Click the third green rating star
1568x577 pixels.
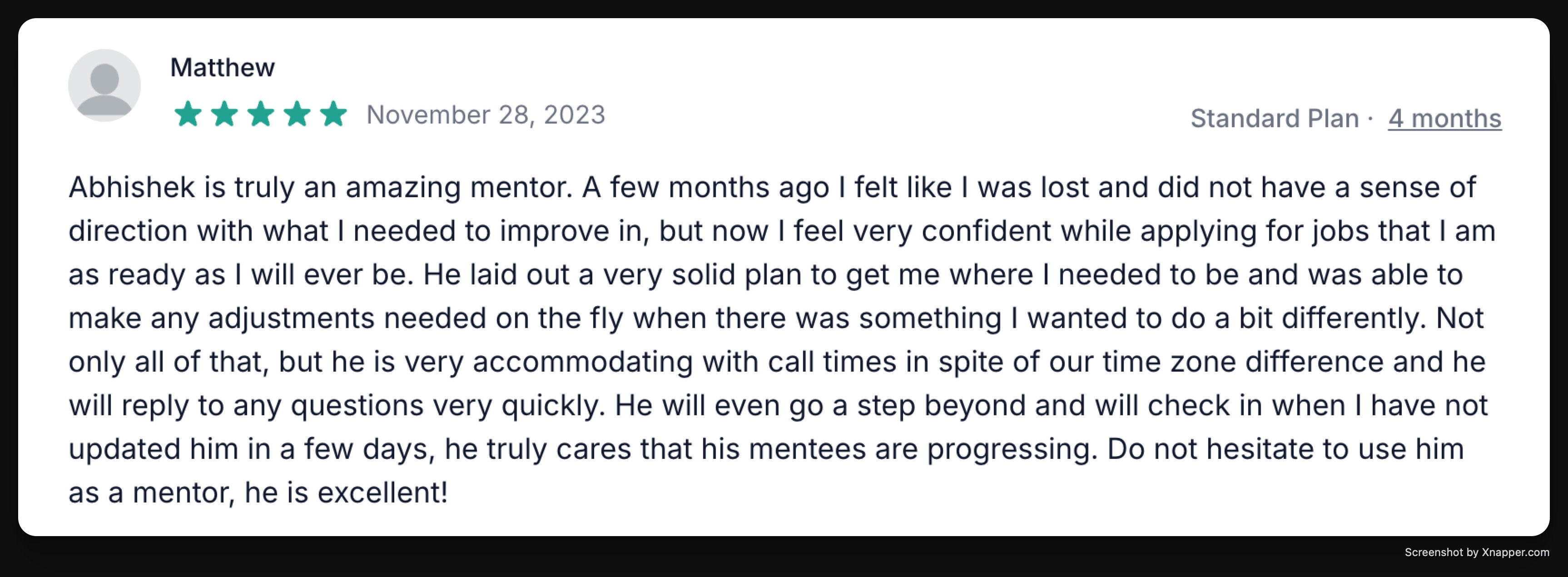pos(261,114)
